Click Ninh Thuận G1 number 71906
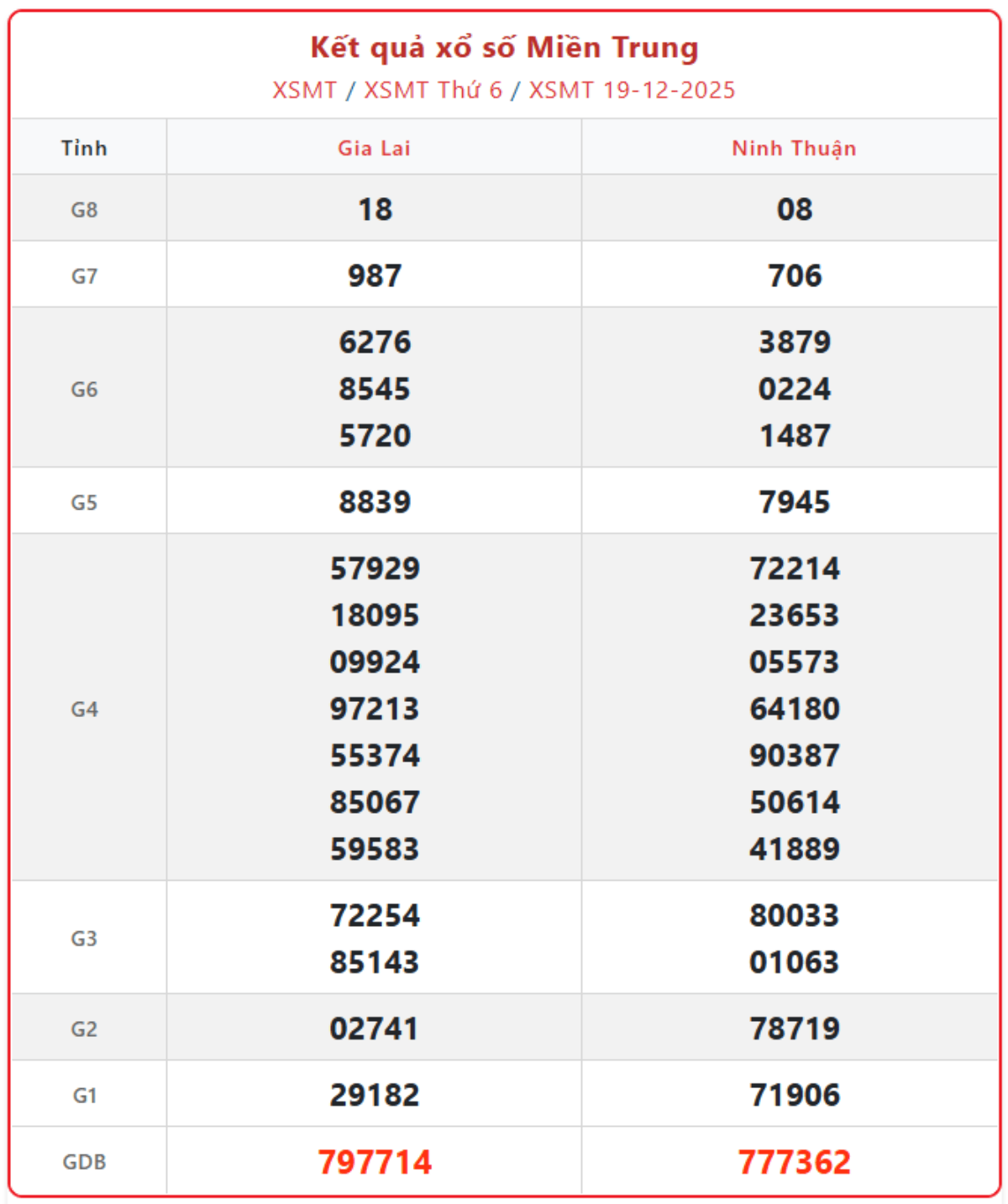 pos(795,1095)
